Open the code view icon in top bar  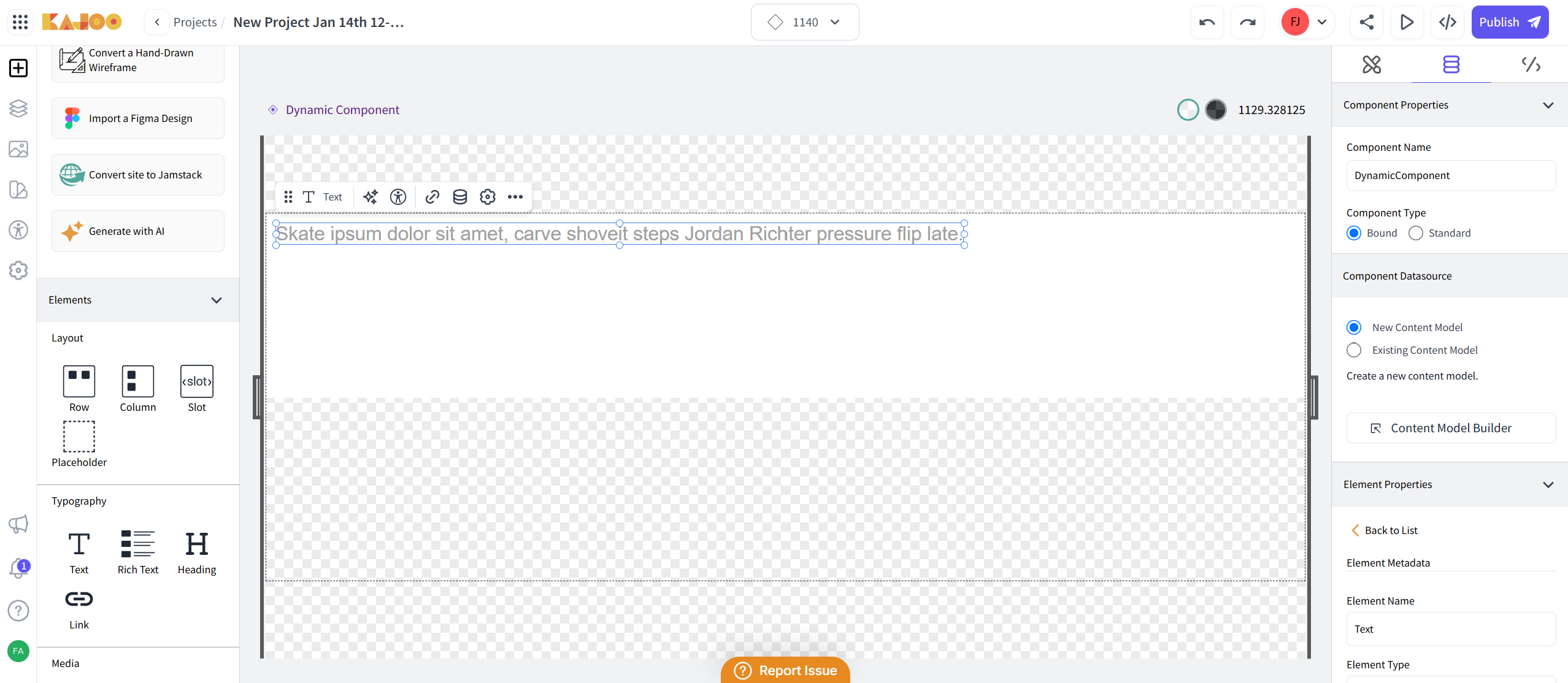click(1448, 23)
